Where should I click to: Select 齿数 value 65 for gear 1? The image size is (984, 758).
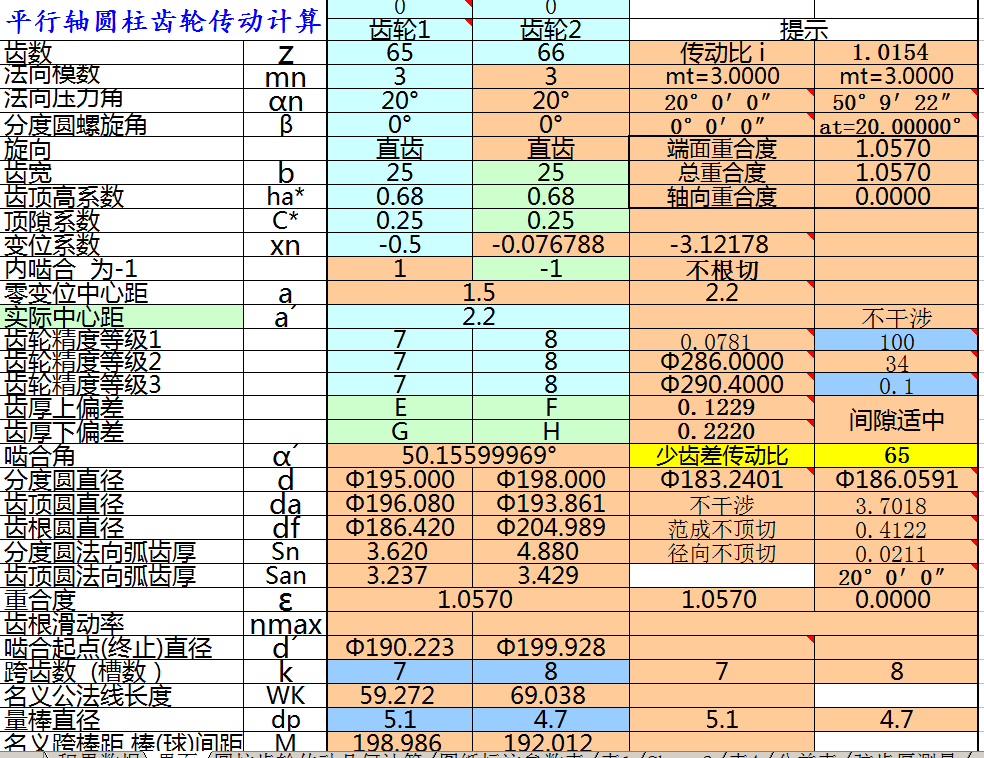pos(400,53)
